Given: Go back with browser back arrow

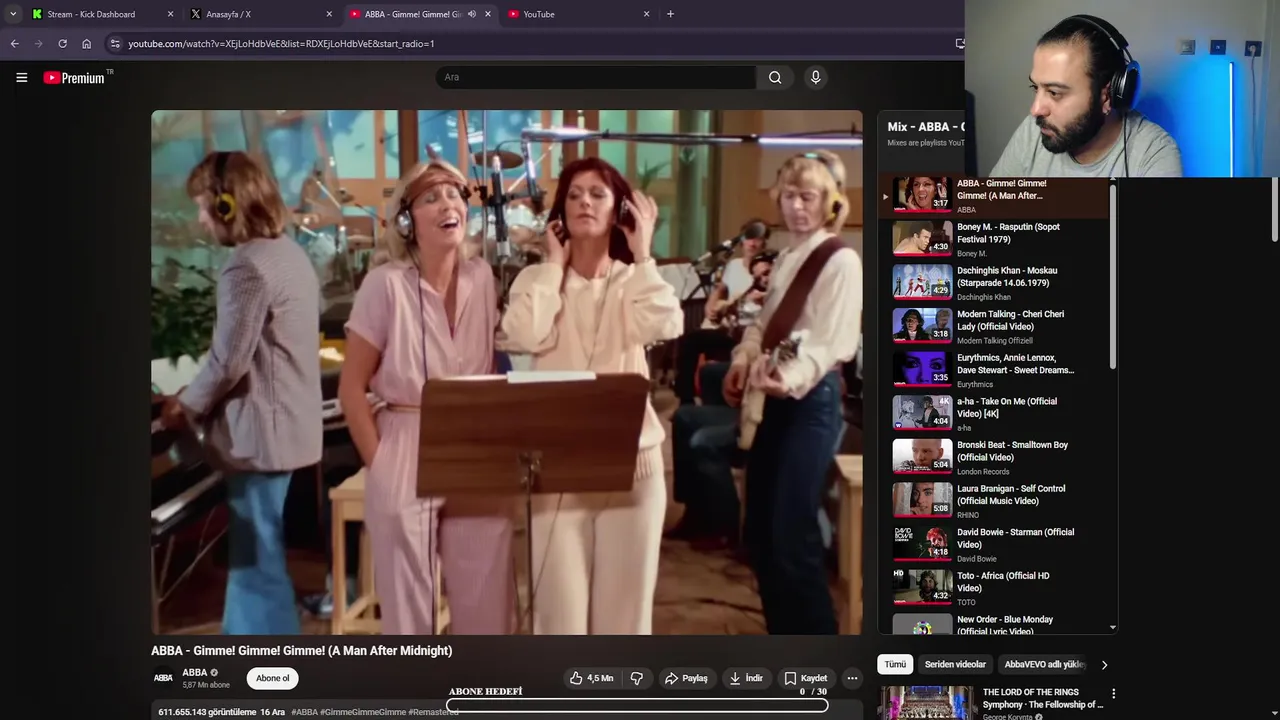Looking at the screenshot, I should [x=14, y=44].
